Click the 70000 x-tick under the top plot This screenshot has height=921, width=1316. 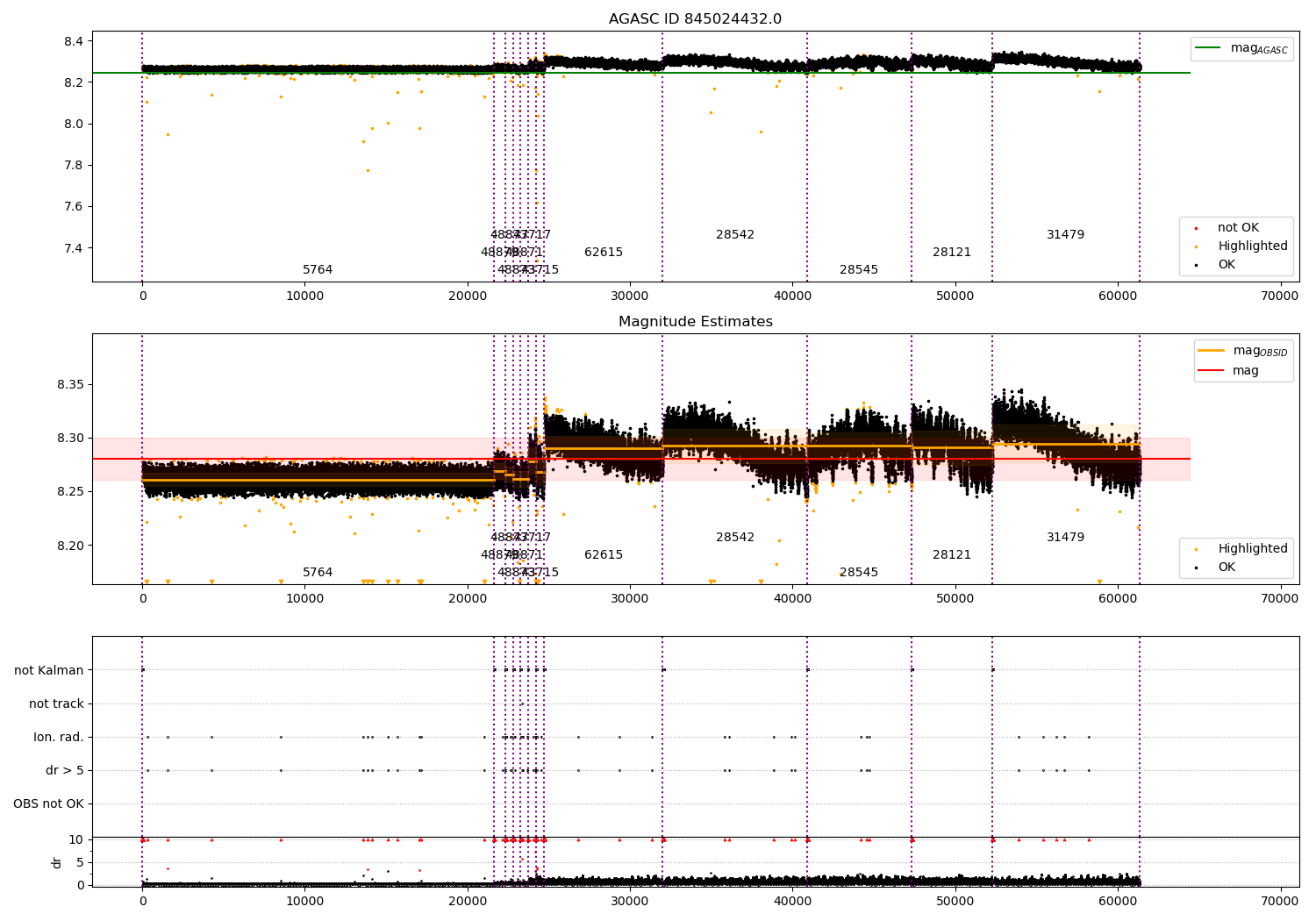tap(1280, 296)
